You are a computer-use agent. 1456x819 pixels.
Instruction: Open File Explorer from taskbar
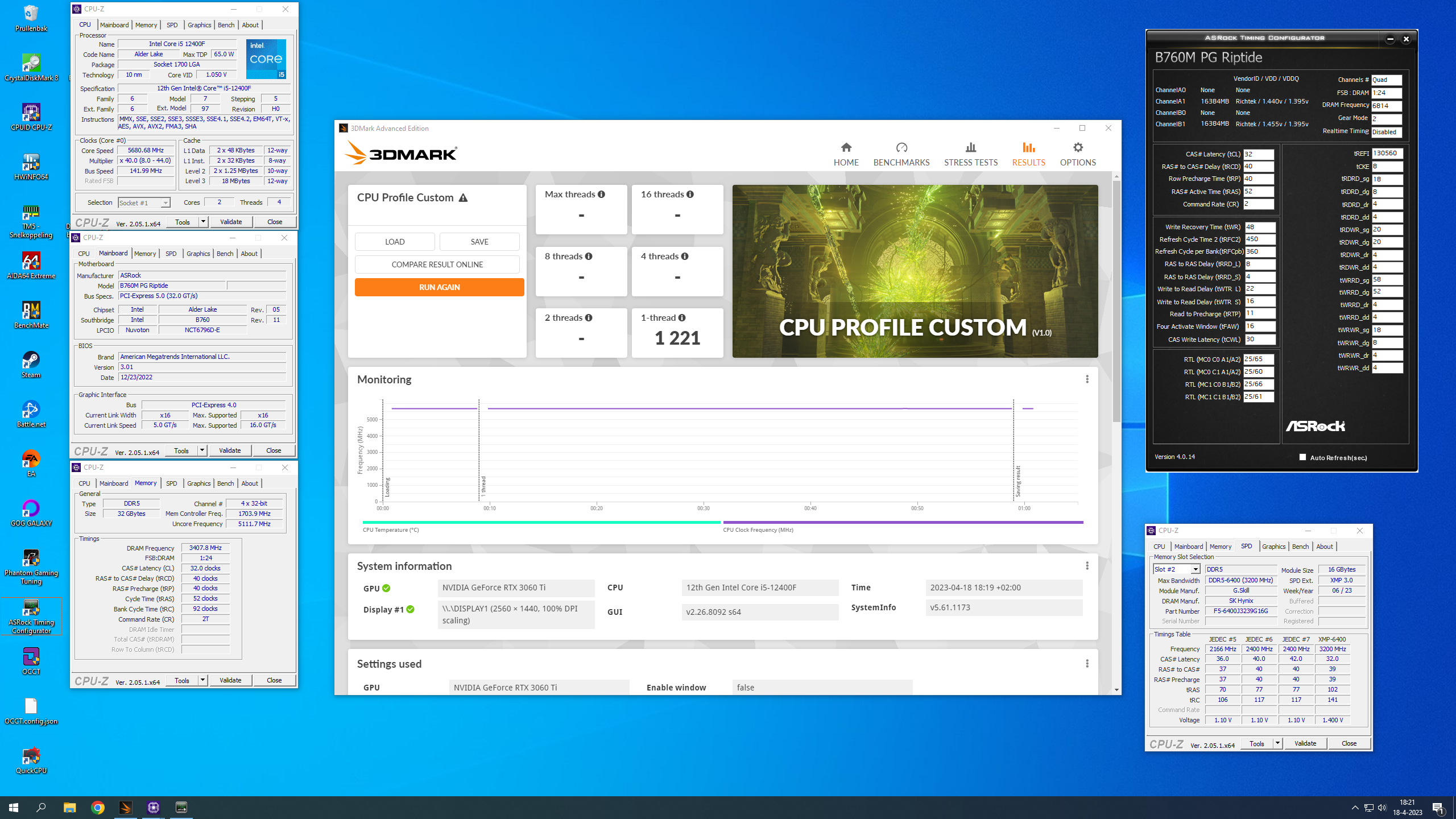tap(69, 807)
